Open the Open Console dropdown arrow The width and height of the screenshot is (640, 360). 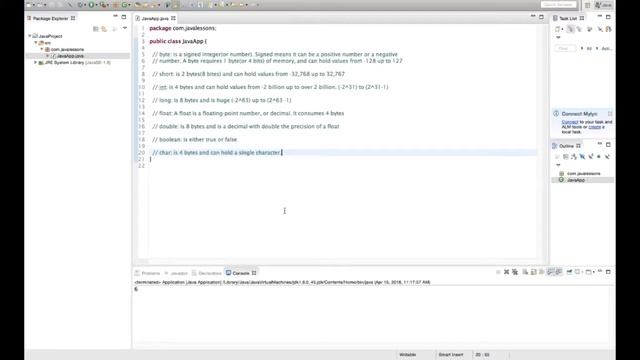pos(593,272)
